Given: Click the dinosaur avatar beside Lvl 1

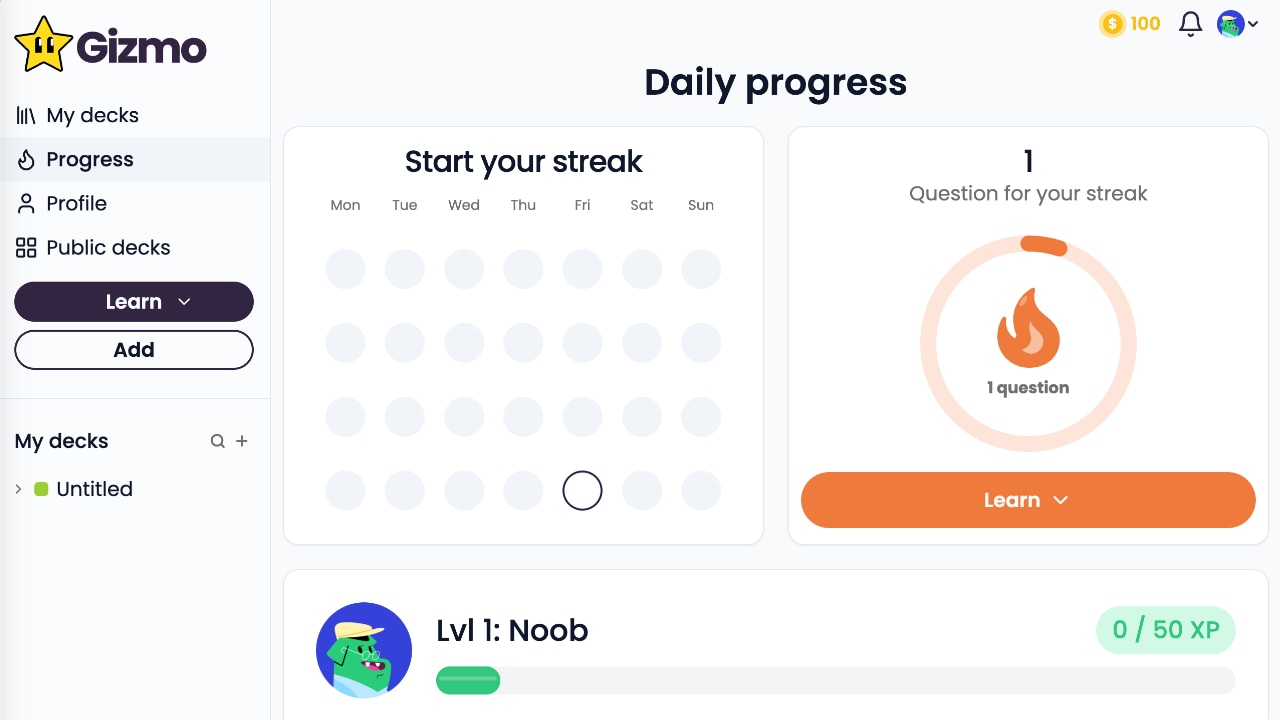Looking at the screenshot, I should (364, 650).
